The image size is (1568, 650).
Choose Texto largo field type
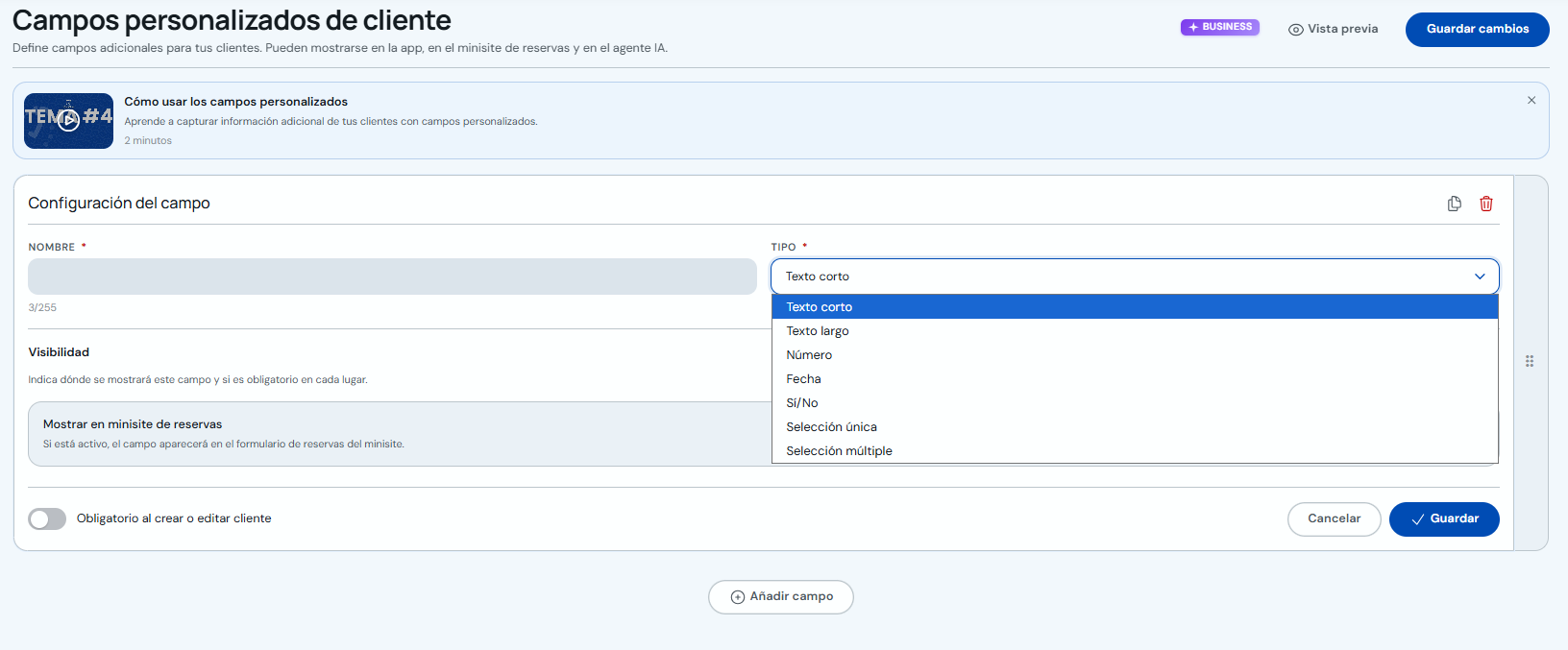[x=1135, y=331]
